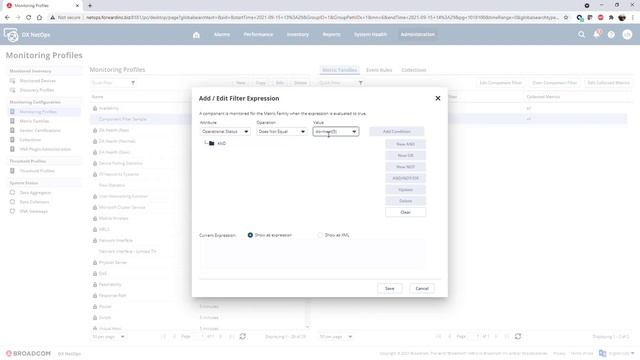
Task: Open the Attribute dropdown (Operational Status)
Action: pyautogui.click(x=225, y=131)
